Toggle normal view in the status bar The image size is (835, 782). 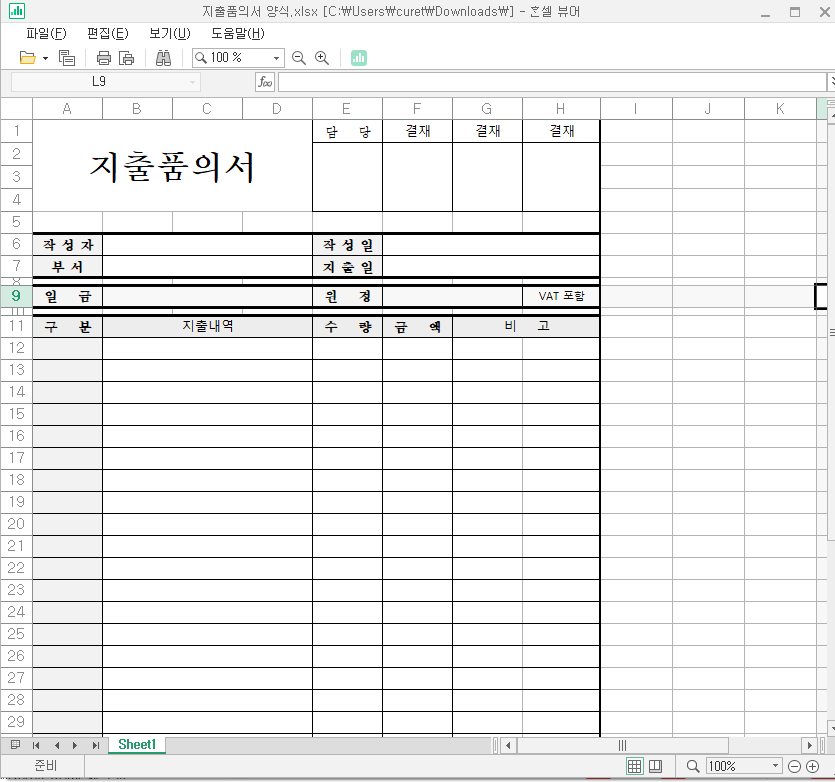[x=634, y=766]
